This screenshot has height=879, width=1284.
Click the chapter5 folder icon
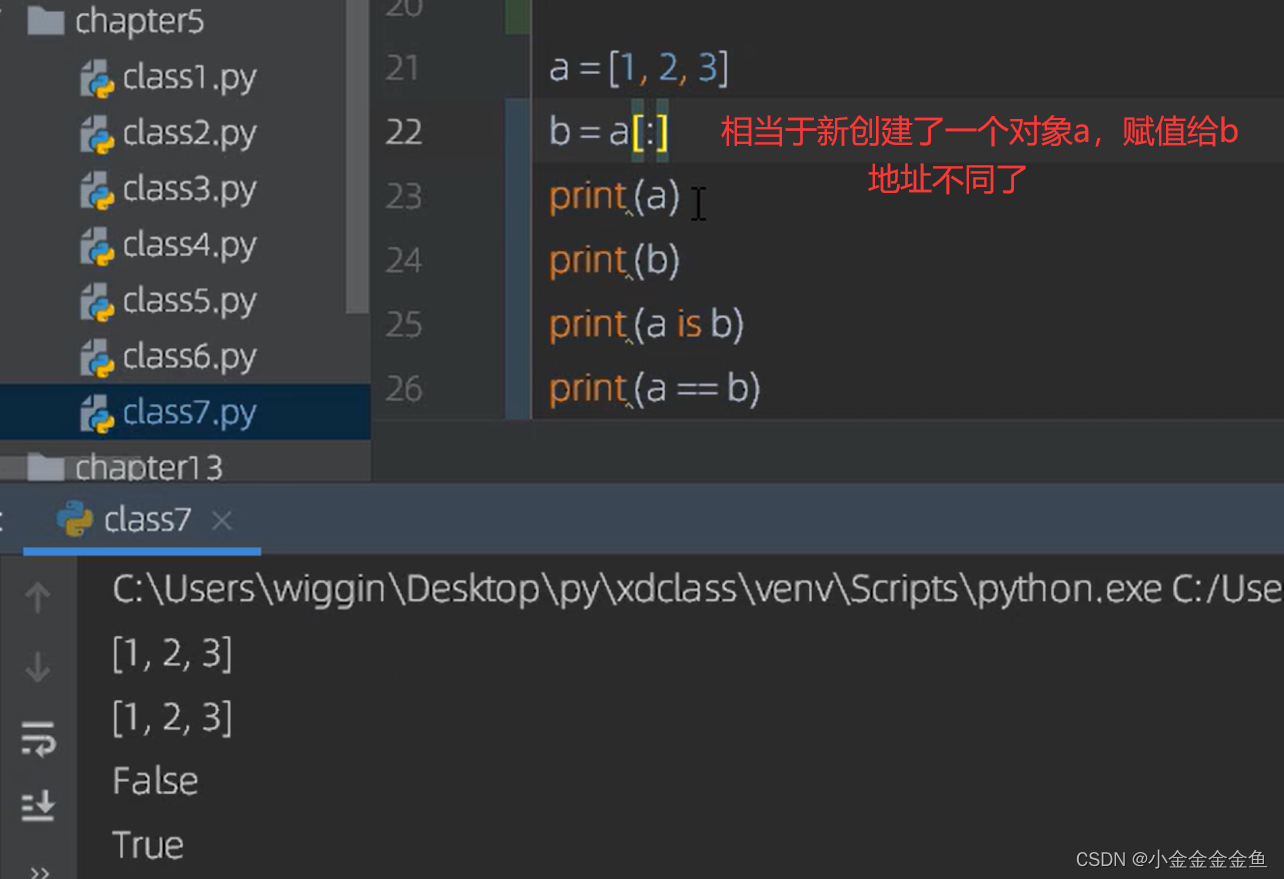pos(46,21)
